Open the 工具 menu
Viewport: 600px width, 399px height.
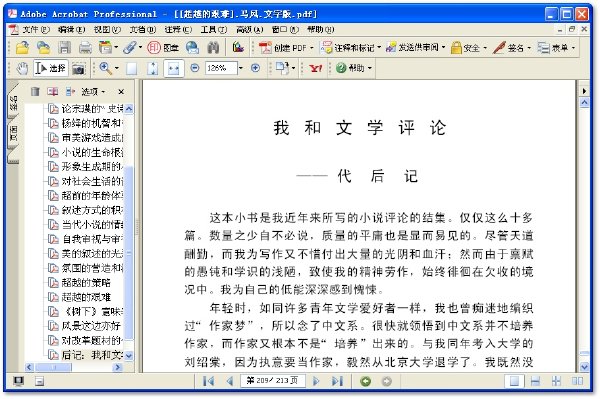pyautogui.click(x=214, y=29)
